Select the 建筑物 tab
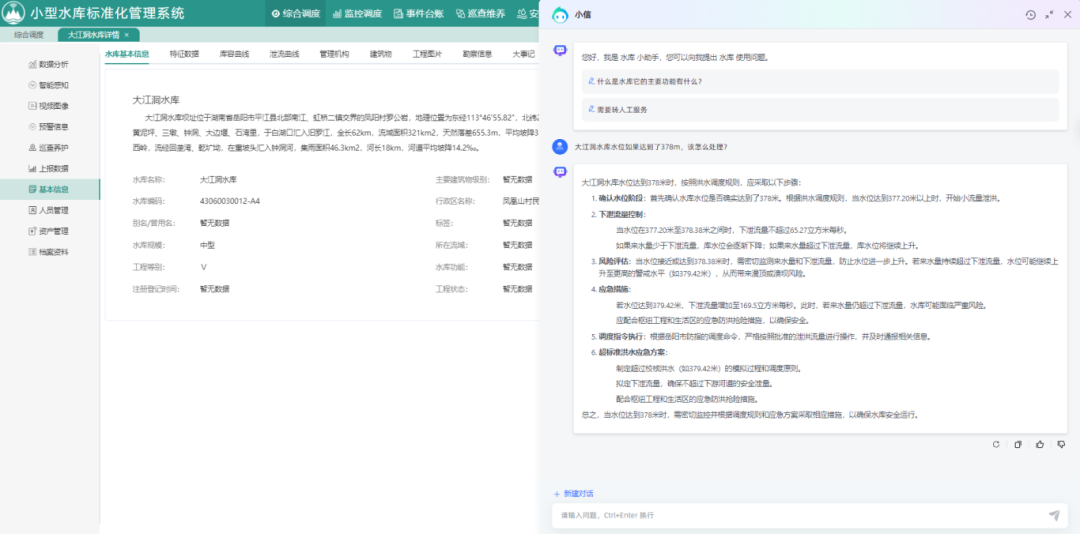 coord(381,53)
